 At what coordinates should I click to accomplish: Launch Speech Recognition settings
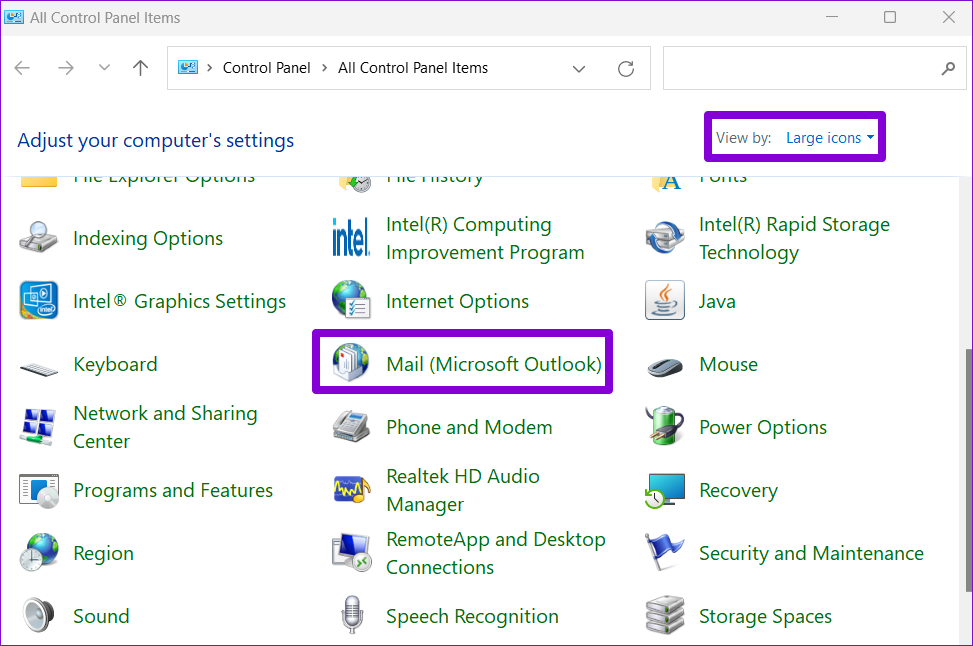[472, 616]
